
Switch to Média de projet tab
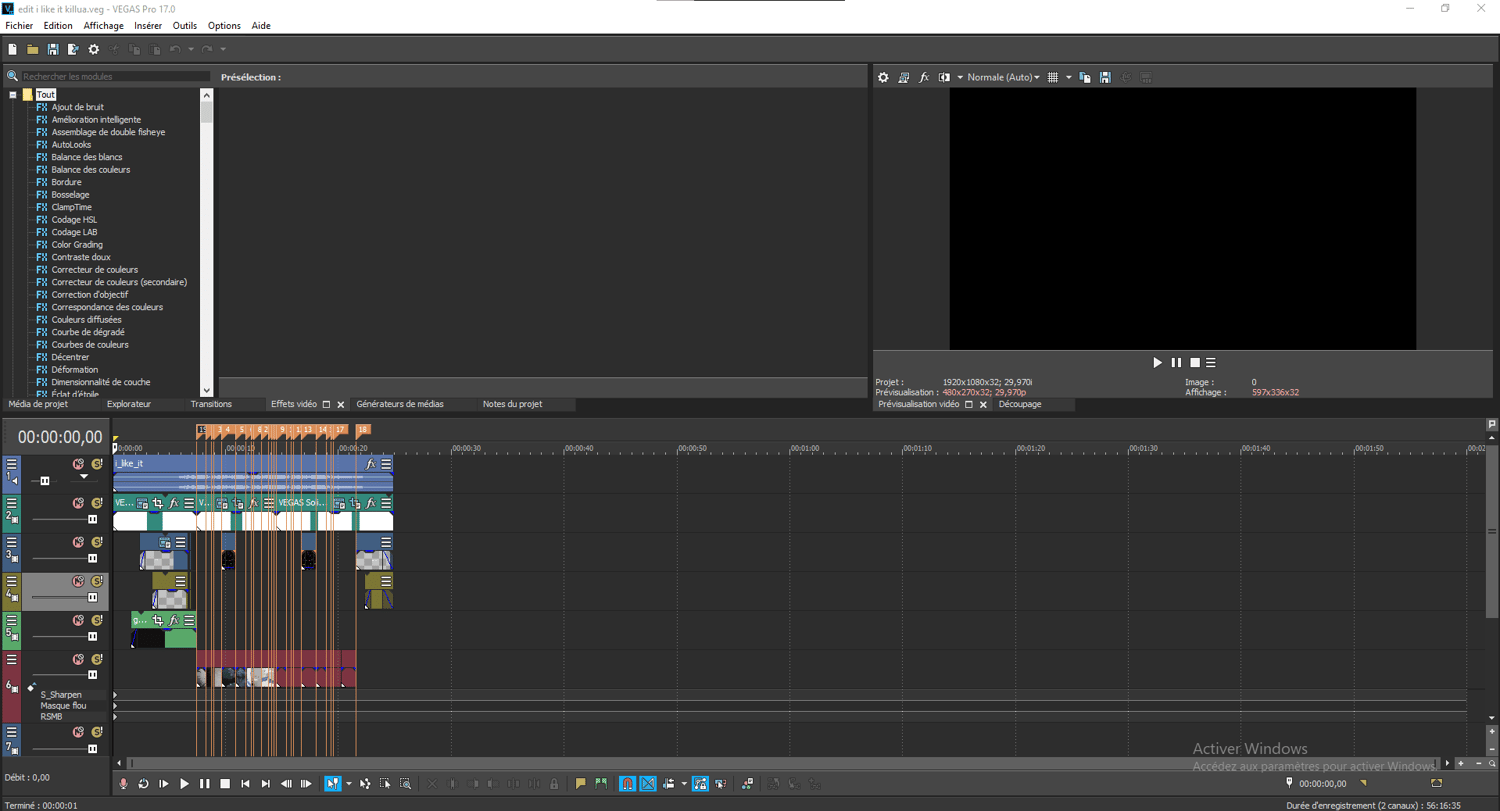pyautogui.click(x=38, y=404)
